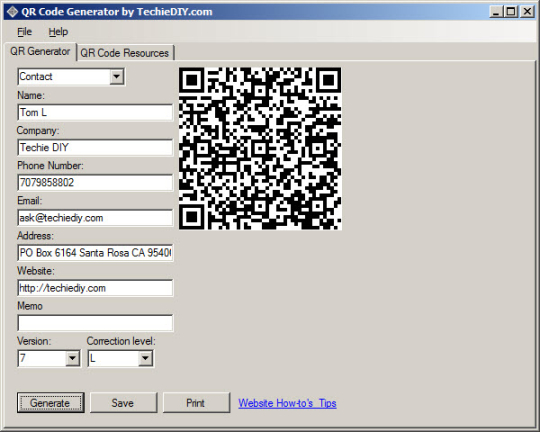Click the 'Email:' label
Image resolution: width=540 pixels, height=432 pixels.
[30, 201]
